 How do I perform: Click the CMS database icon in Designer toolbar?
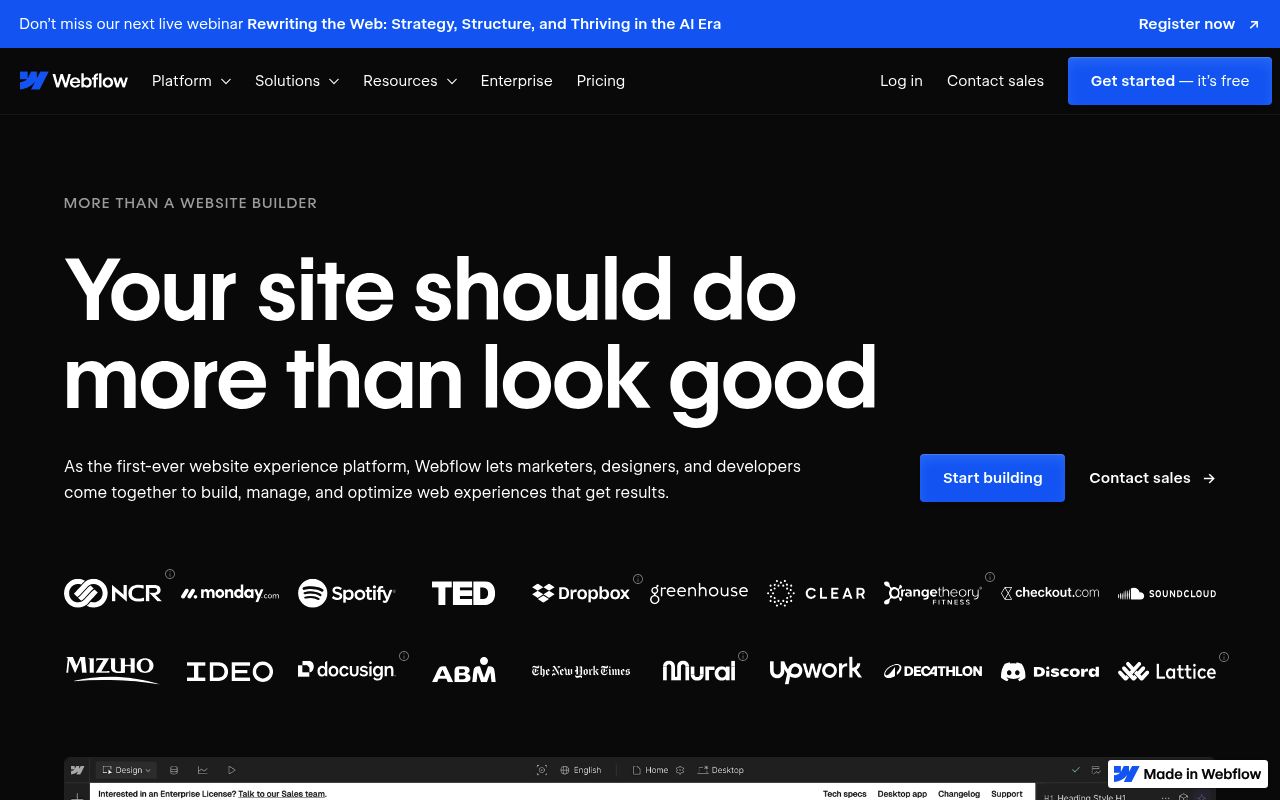tap(174, 770)
